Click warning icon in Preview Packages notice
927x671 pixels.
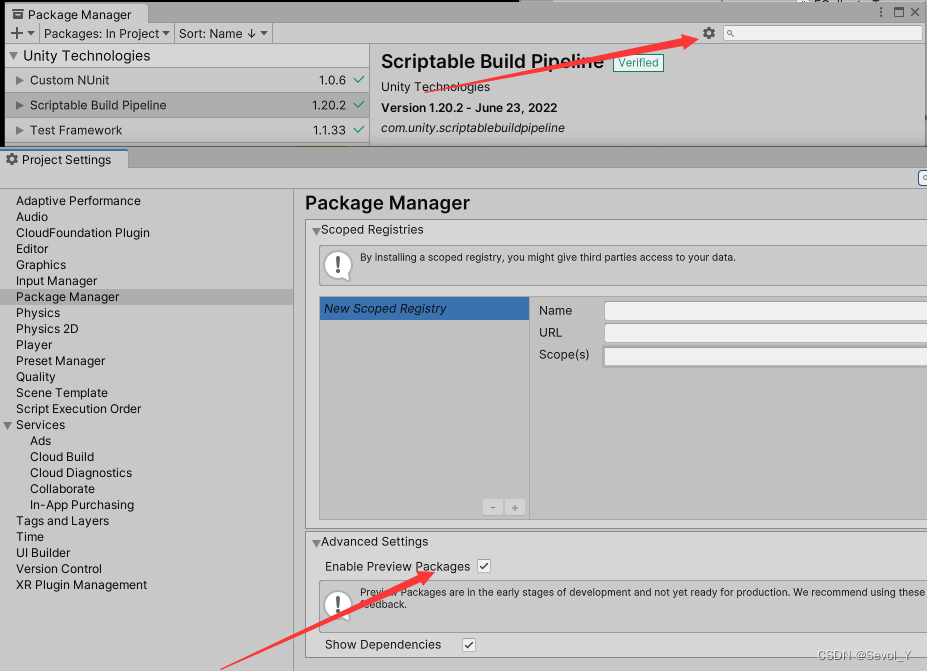pyautogui.click(x=338, y=605)
